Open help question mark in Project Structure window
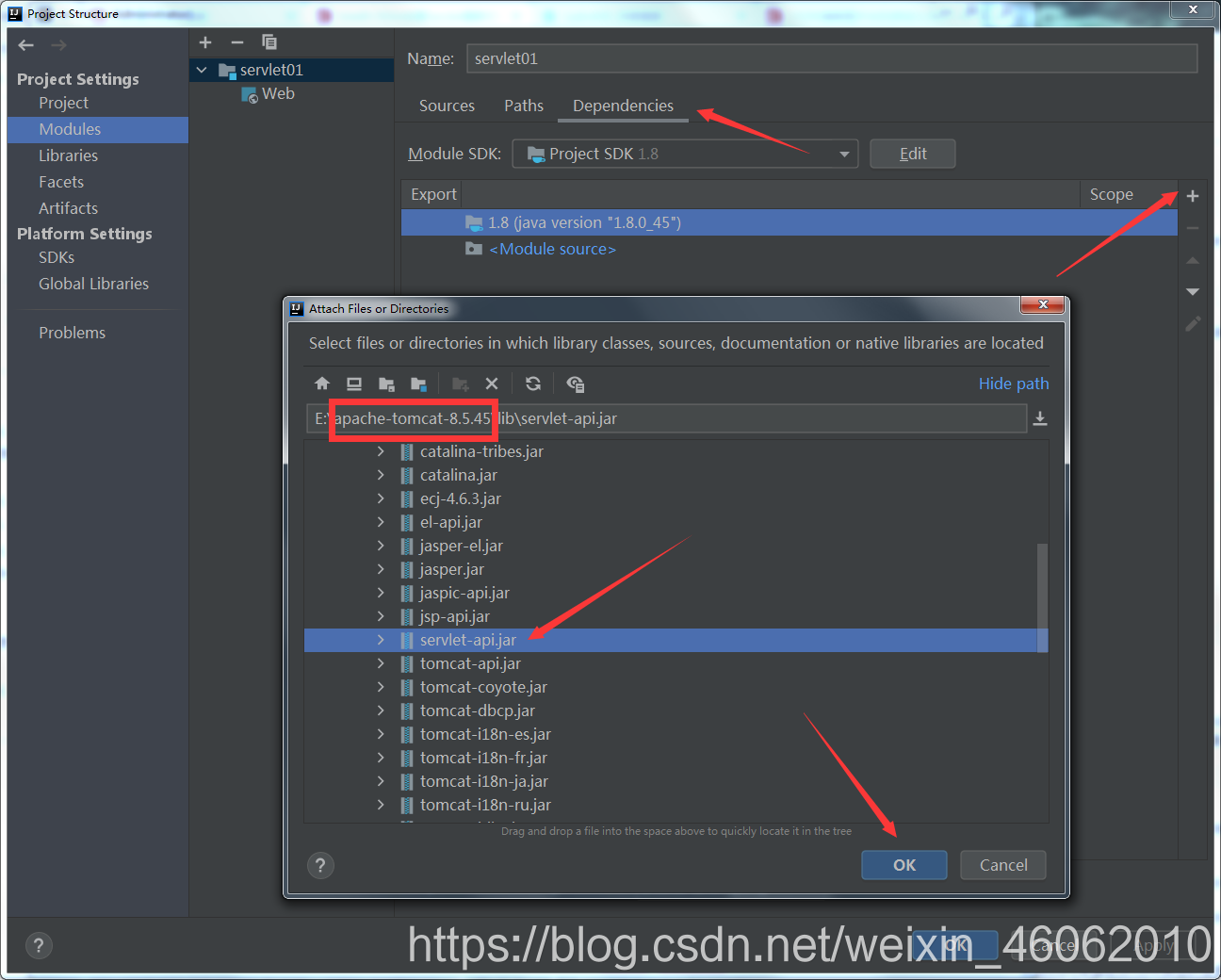The image size is (1221, 980). click(38, 945)
